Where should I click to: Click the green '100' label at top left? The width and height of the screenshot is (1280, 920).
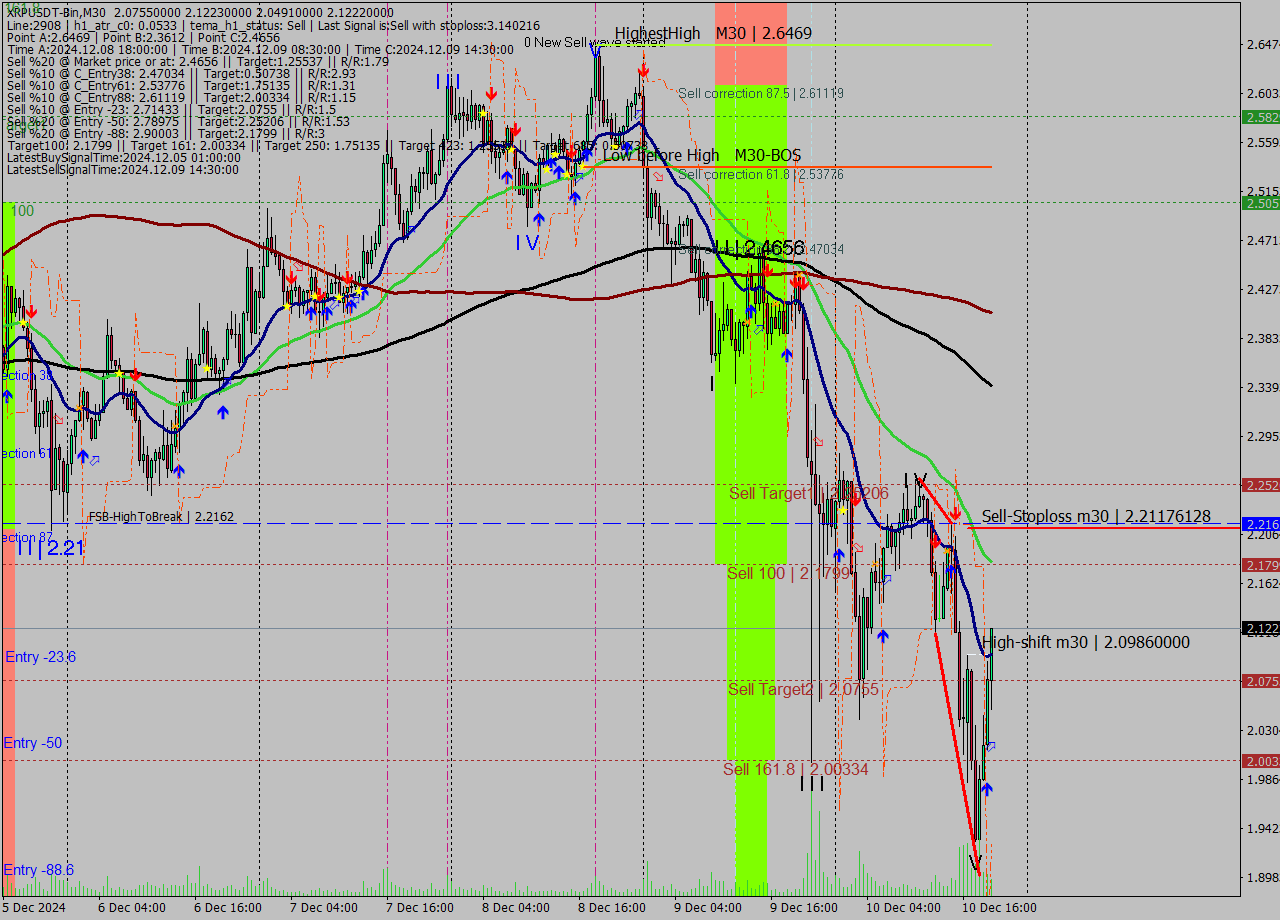coord(22,211)
